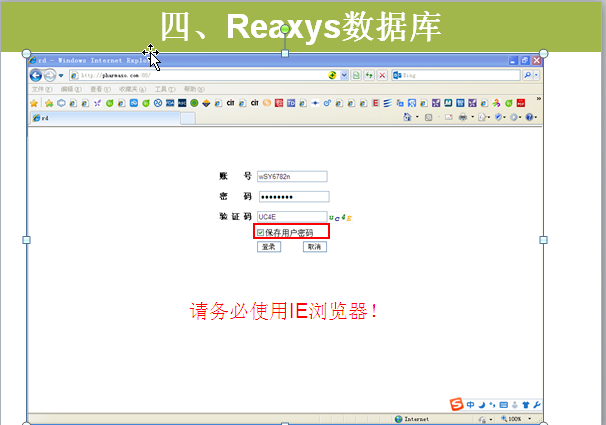
Task: Open the red PDF favorite icon
Action: click(521, 103)
